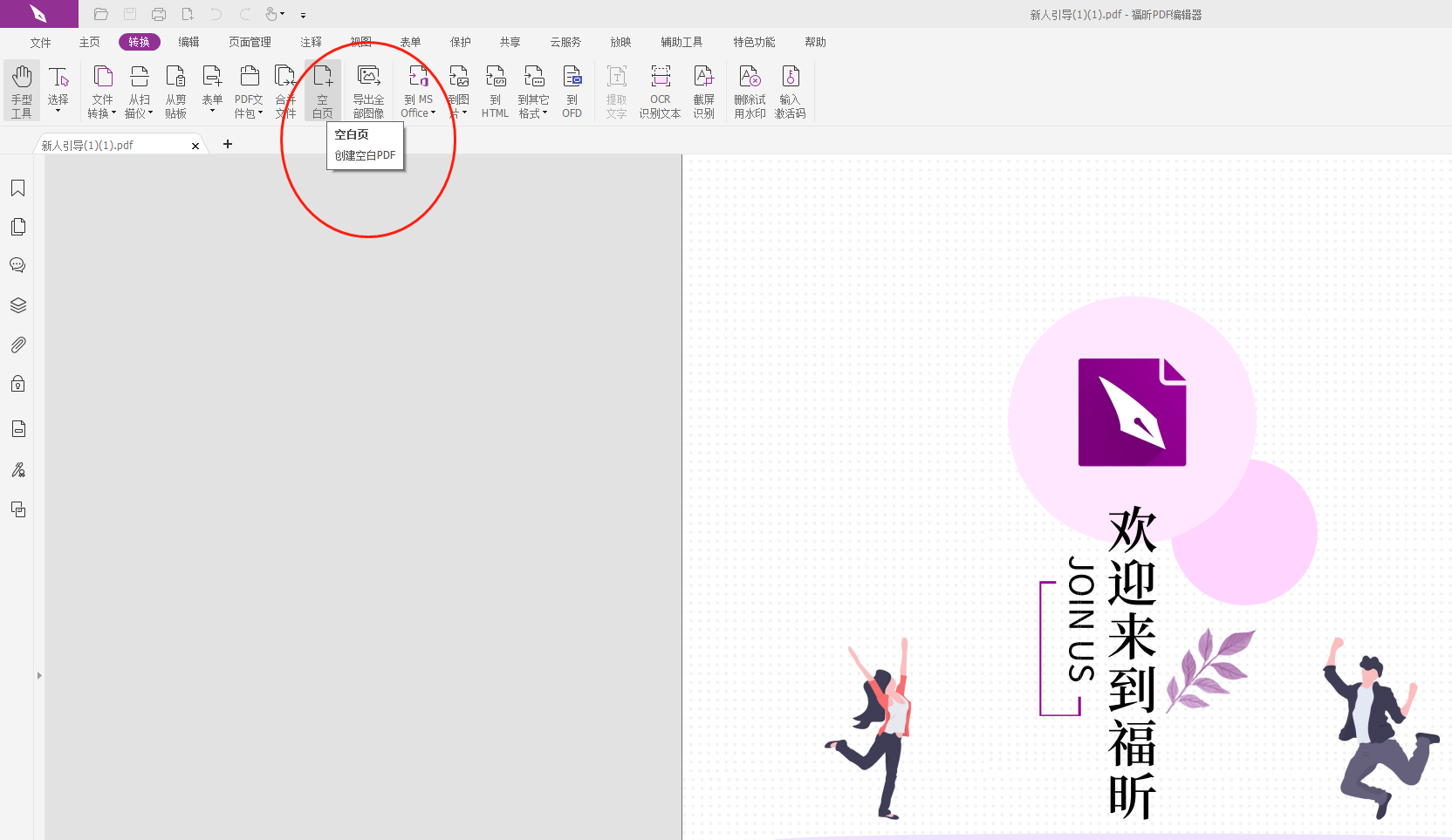Switch to the 页面管理 ribbon tab
Viewport: 1452px width, 840px height.
tap(250, 41)
